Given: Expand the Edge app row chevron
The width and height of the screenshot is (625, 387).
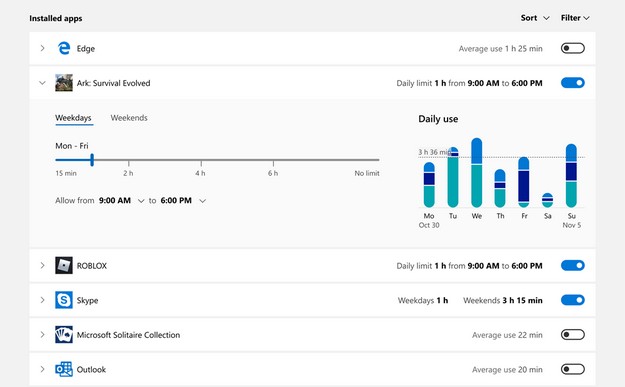Looking at the screenshot, I should point(42,48).
